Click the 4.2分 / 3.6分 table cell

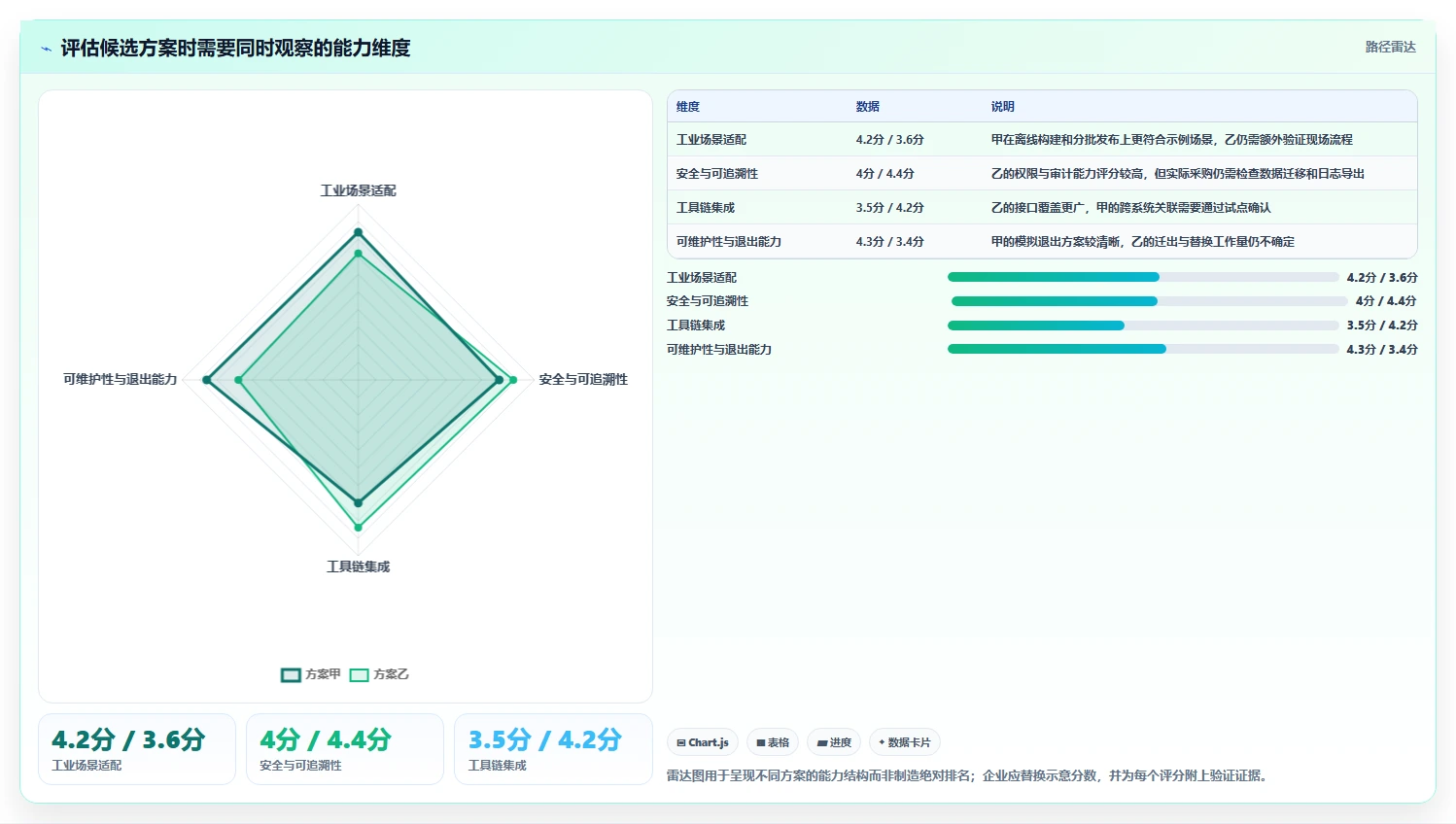point(890,140)
